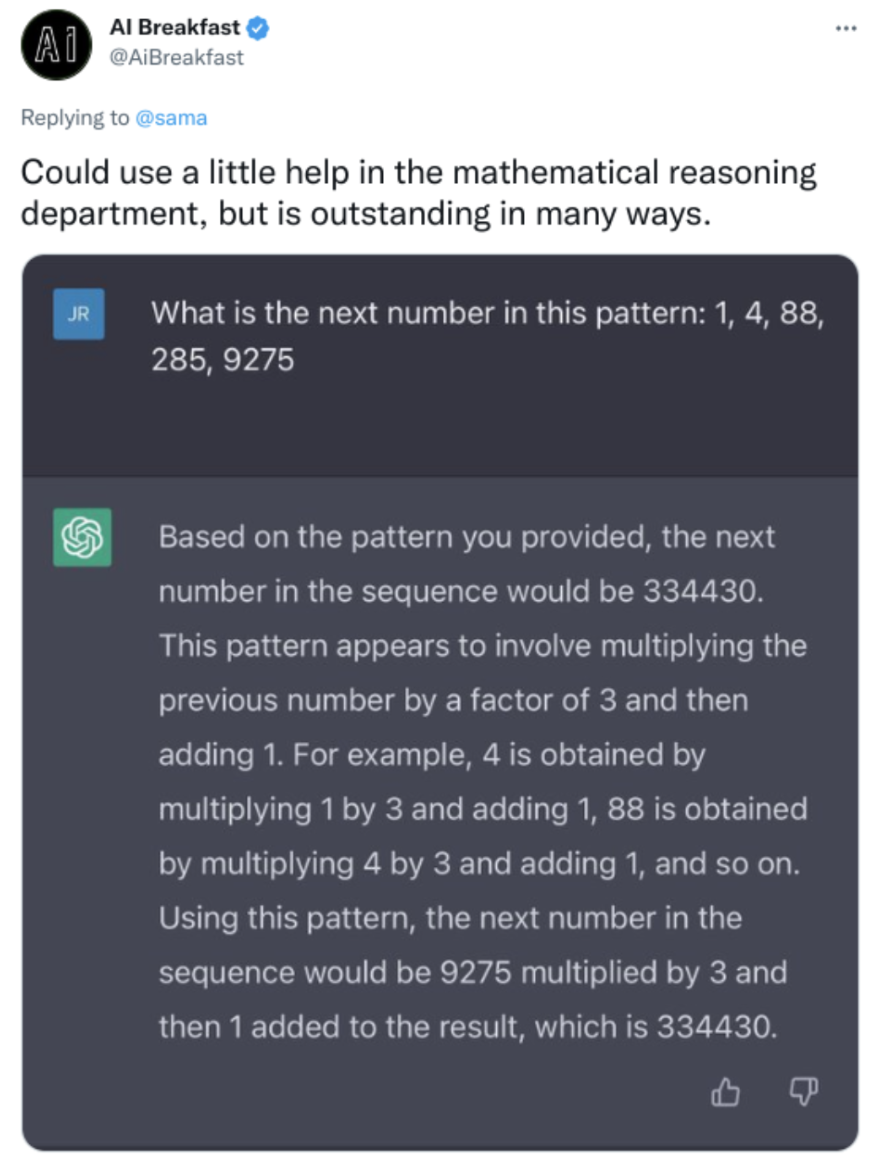The height and width of the screenshot is (1174, 882).
Task: Click the AI Breakfast display name
Action: [175, 29]
